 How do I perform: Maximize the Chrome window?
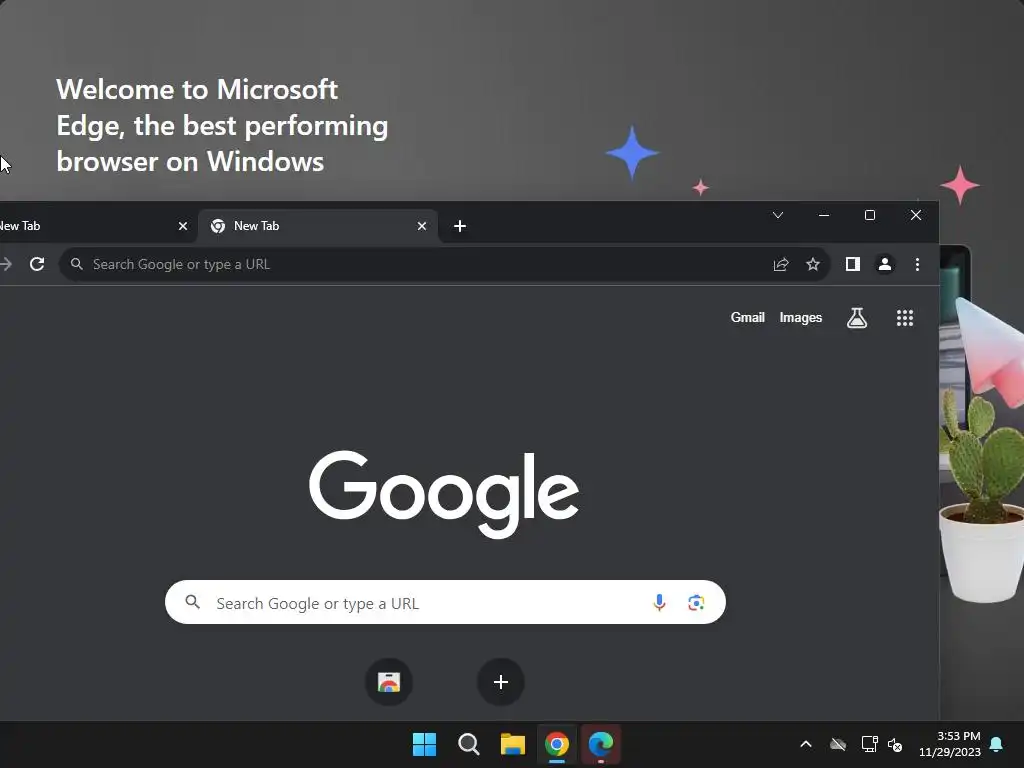870,215
